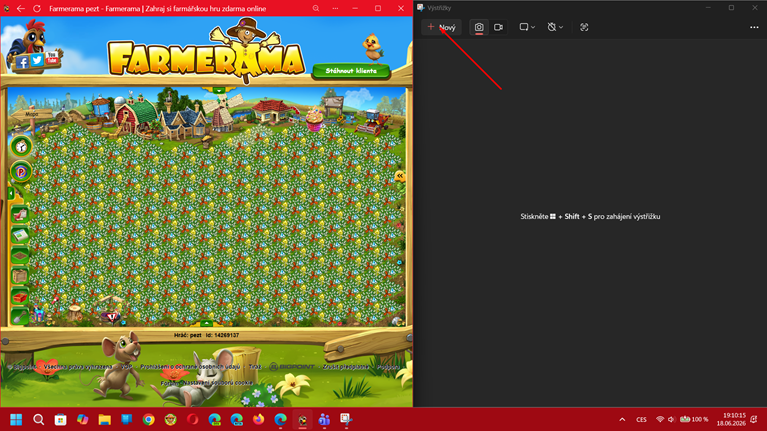Image resolution: width=767 pixels, height=431 pixels.
Task: Switch to video recording mode in Výstřižky
Action: (498, 27)
